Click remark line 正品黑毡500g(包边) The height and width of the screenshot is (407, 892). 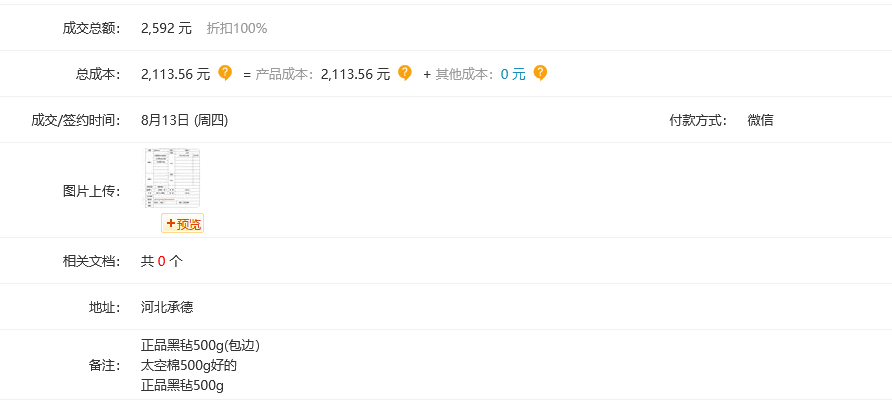click(x=200, y=346)
